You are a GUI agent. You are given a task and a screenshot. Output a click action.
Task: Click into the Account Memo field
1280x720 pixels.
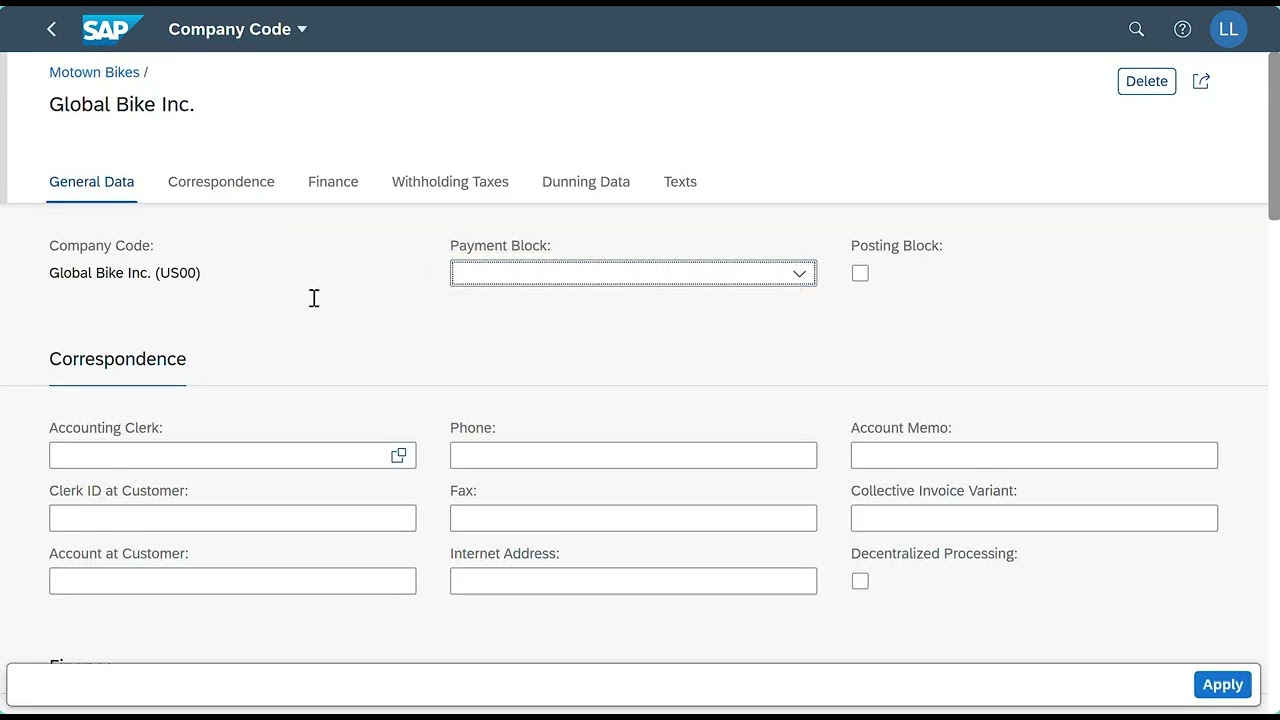[x=1034, y=455]
